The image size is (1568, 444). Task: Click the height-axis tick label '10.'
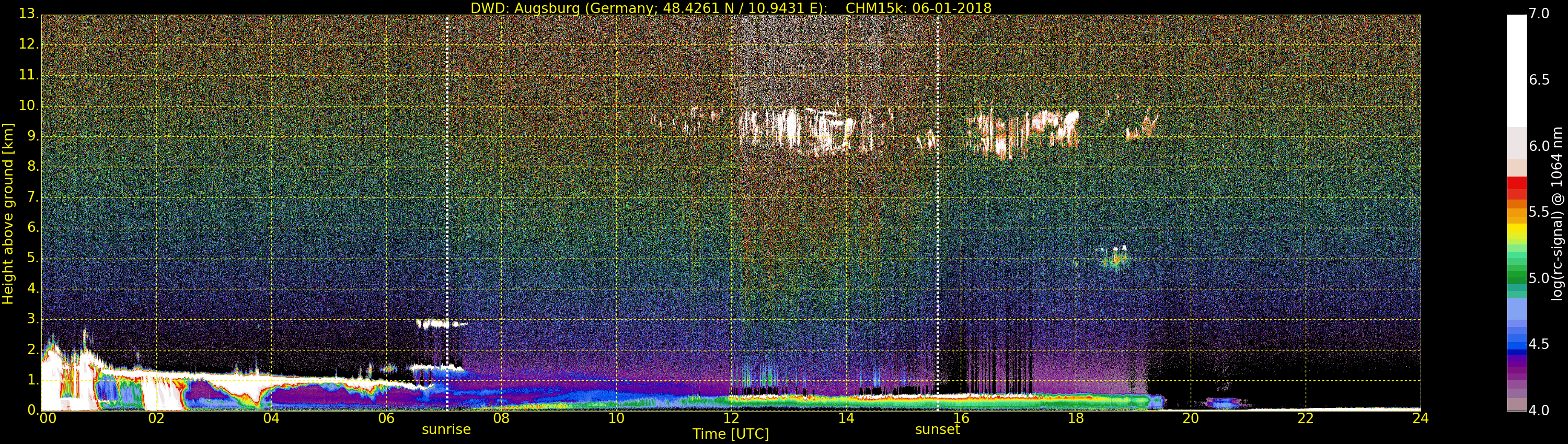[29, 105]
